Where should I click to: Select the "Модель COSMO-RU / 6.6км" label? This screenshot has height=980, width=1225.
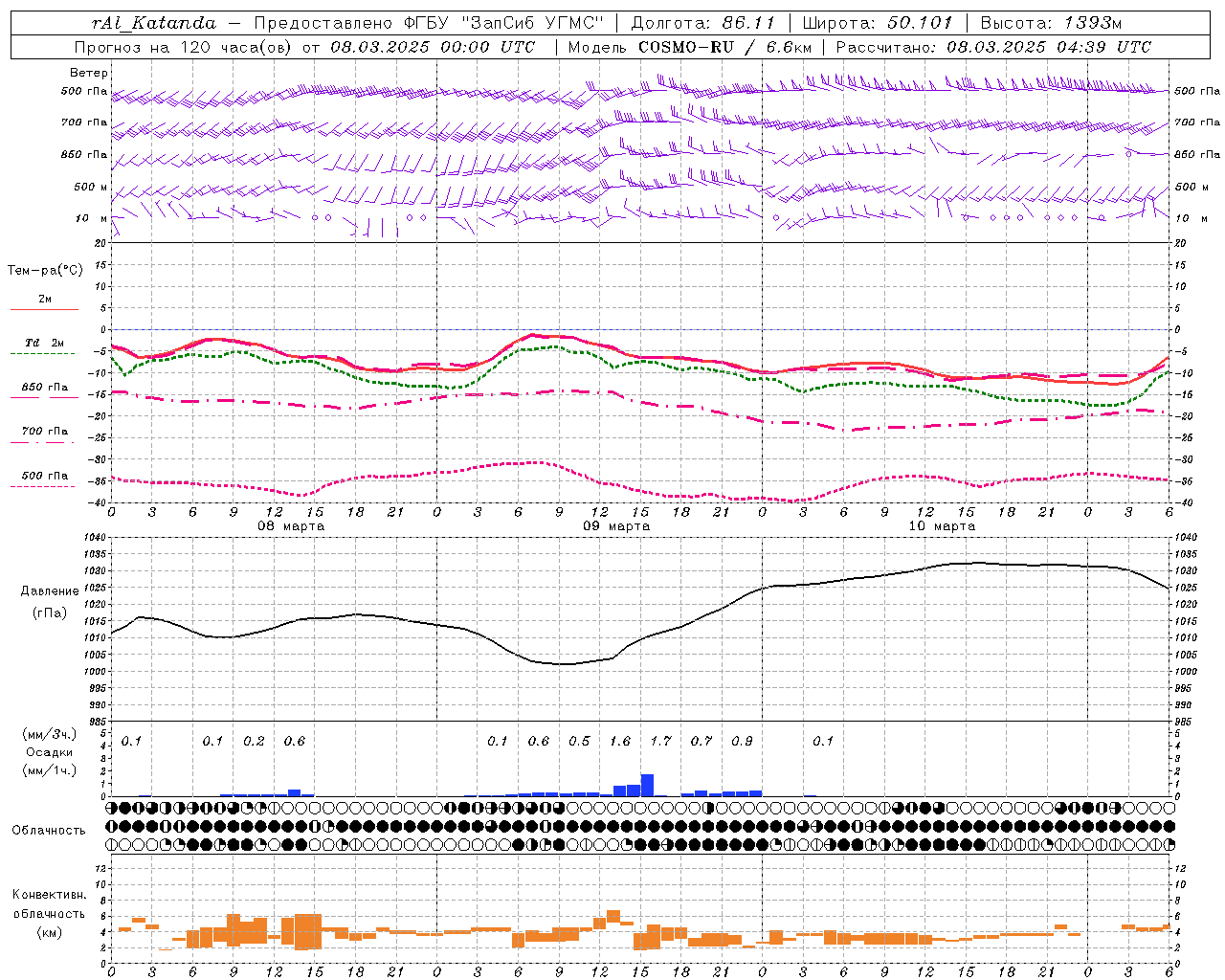pyautogui.click(x=690, y=46)
